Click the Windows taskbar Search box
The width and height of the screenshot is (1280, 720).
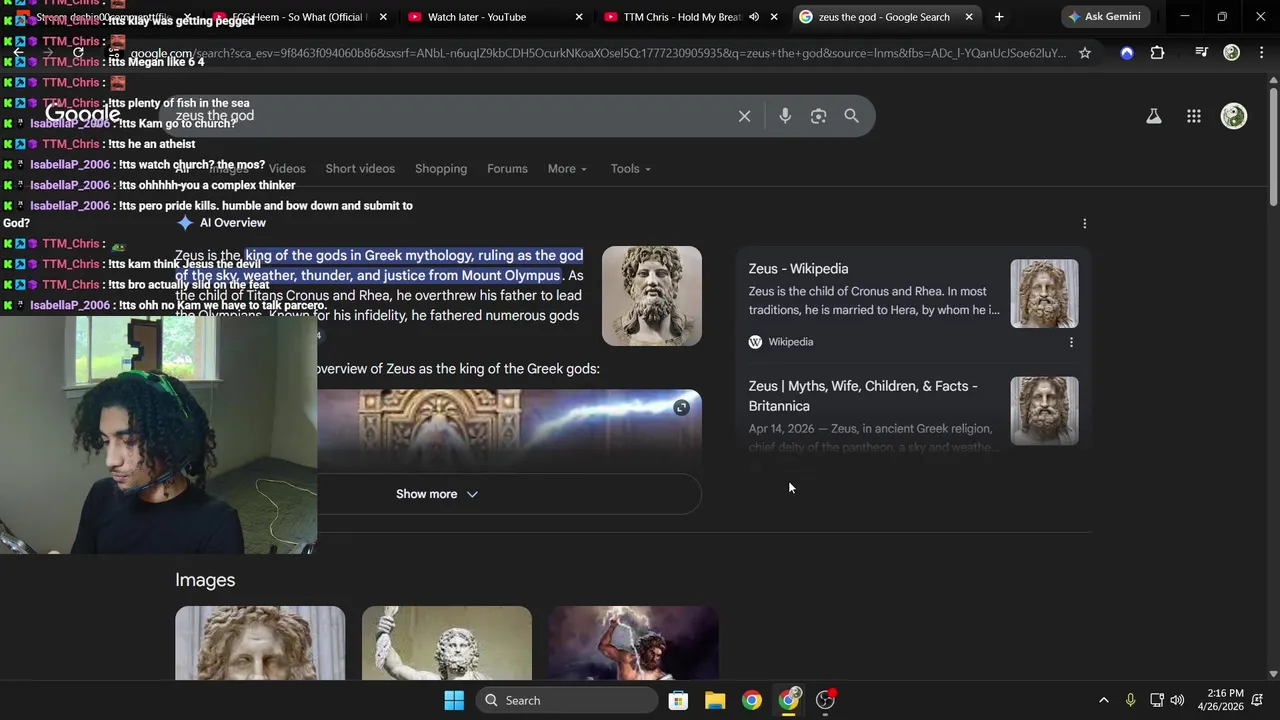point(566,700)
